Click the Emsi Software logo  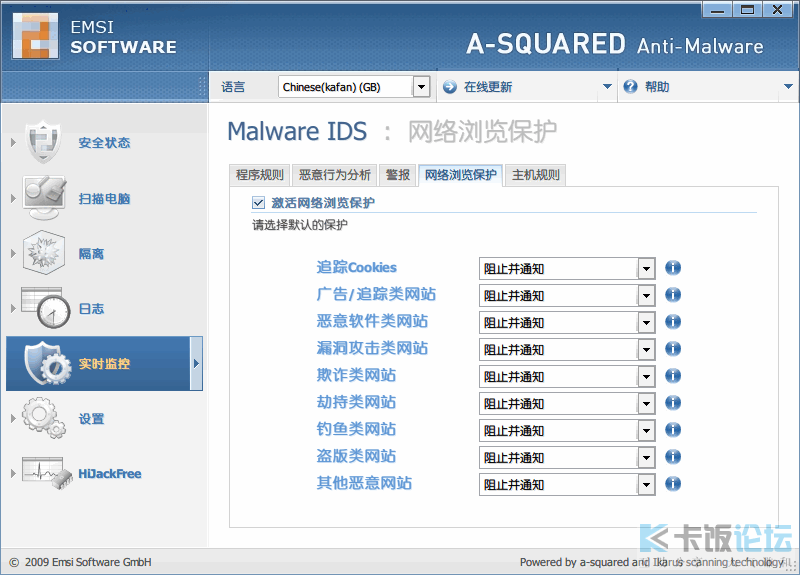tap(36, 36)
